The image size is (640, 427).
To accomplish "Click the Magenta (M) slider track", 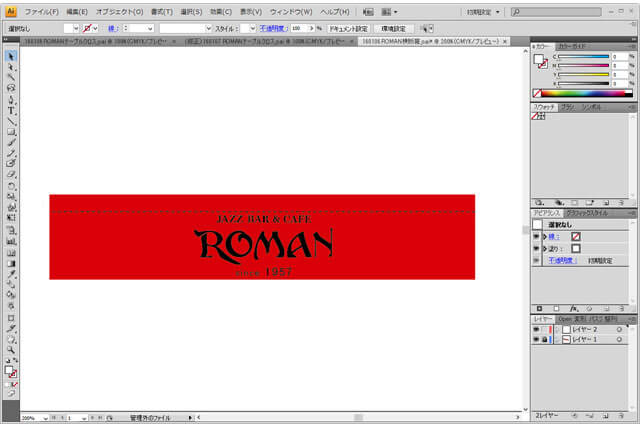I will click(x=584, y=66).
